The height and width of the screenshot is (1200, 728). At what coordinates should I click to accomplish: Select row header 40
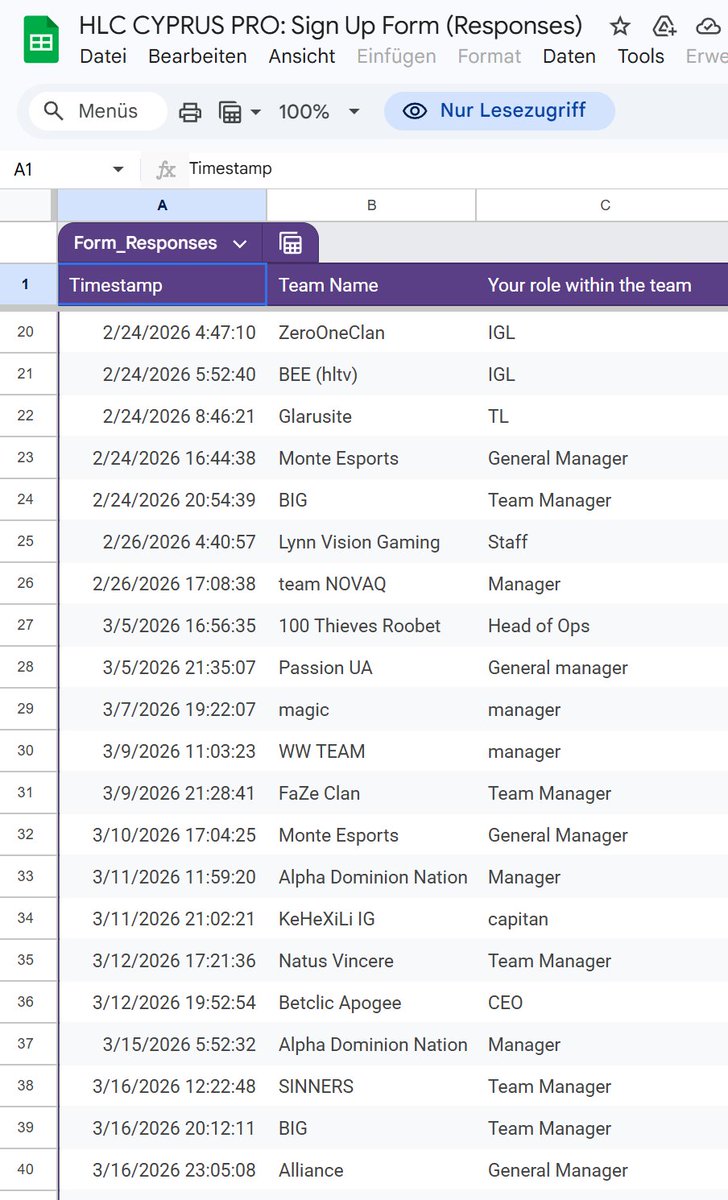[x=28, y=1170]
